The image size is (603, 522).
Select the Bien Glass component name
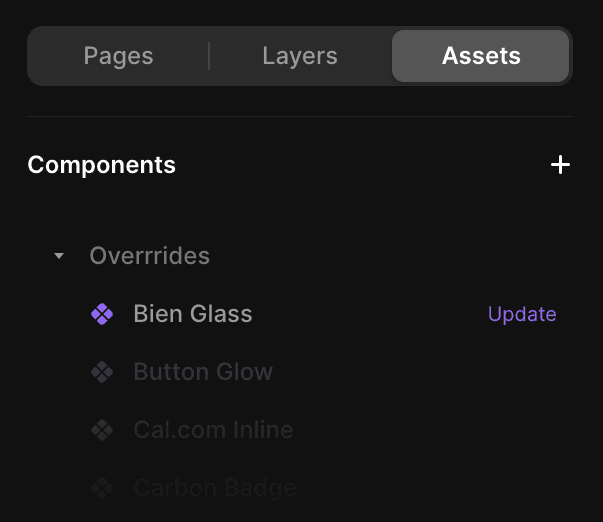pyautogui.click(x=192, y=314)
